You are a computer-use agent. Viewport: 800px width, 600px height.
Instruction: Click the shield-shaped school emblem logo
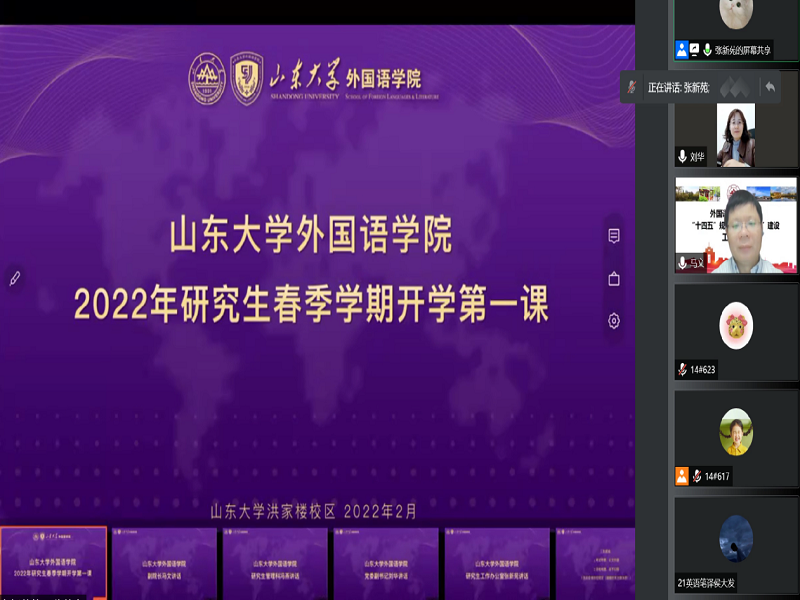tap(247, 79)
